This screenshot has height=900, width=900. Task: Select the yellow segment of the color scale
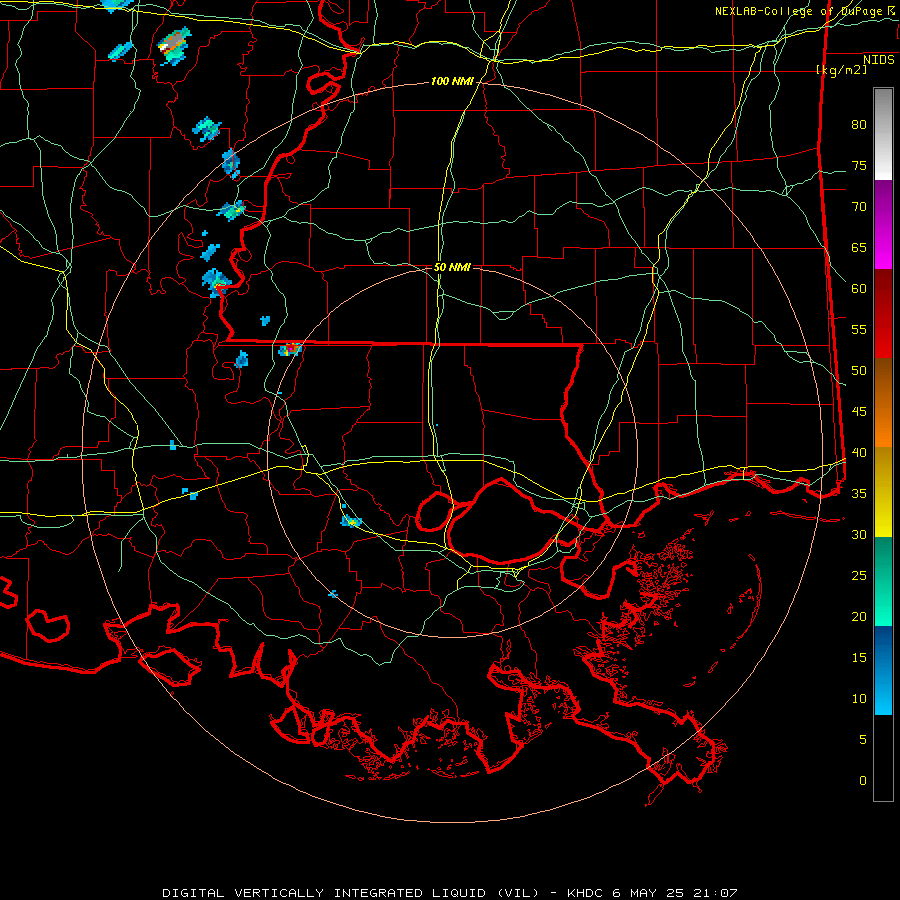tap(883, 492)
